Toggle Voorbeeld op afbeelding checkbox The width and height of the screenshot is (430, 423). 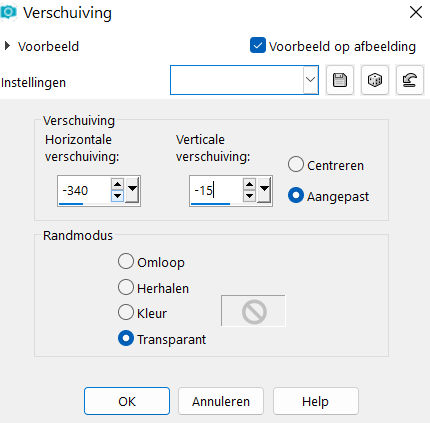(x=258, y=45)
